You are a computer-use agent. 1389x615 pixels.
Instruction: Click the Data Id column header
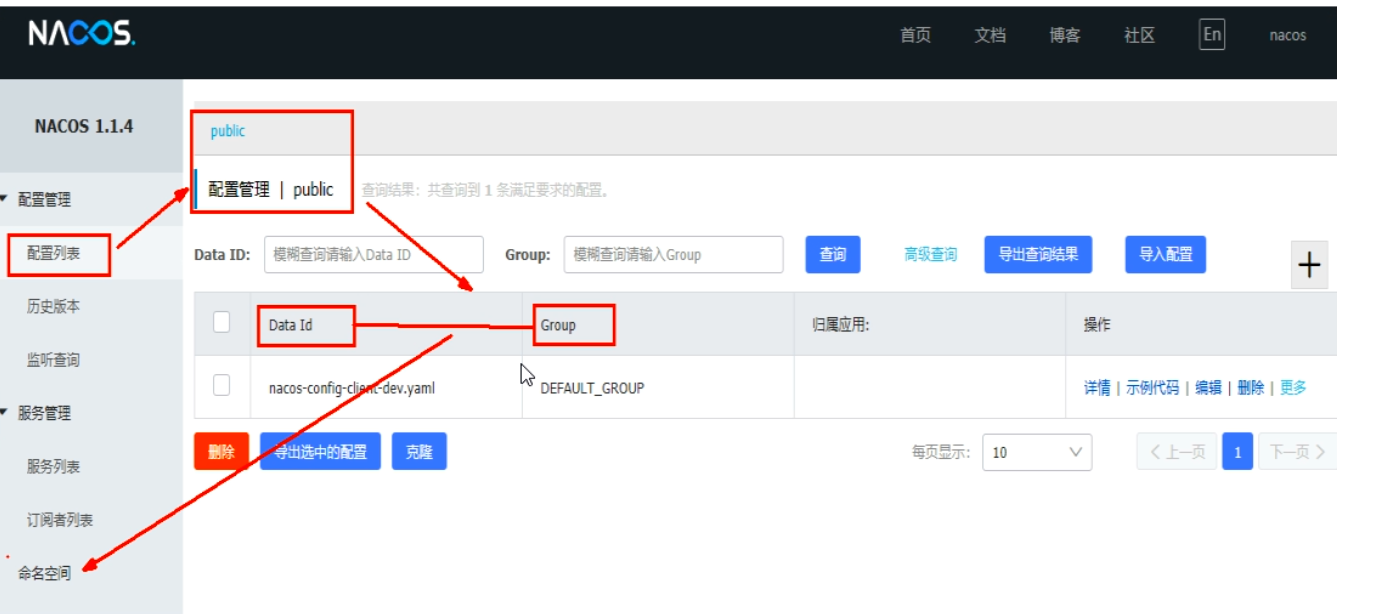(x=291, y=325)
